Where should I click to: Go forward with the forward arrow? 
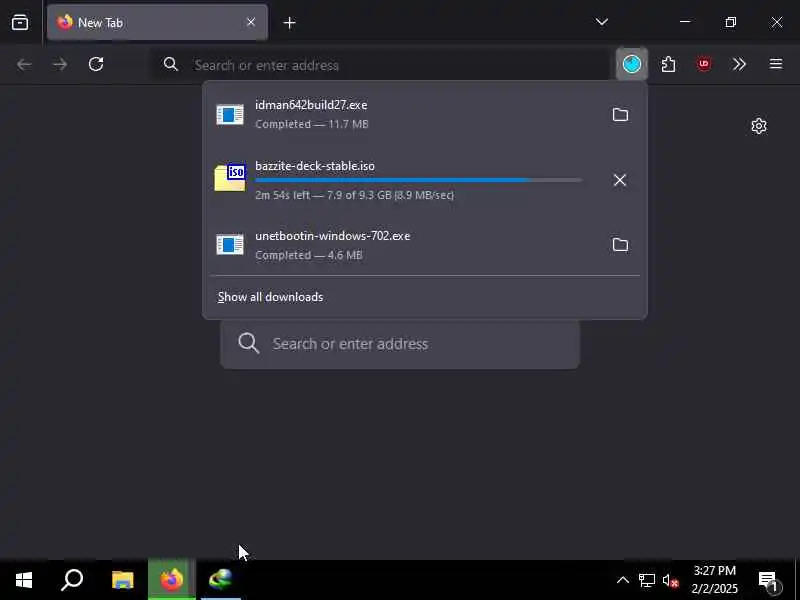pos(60,64)
